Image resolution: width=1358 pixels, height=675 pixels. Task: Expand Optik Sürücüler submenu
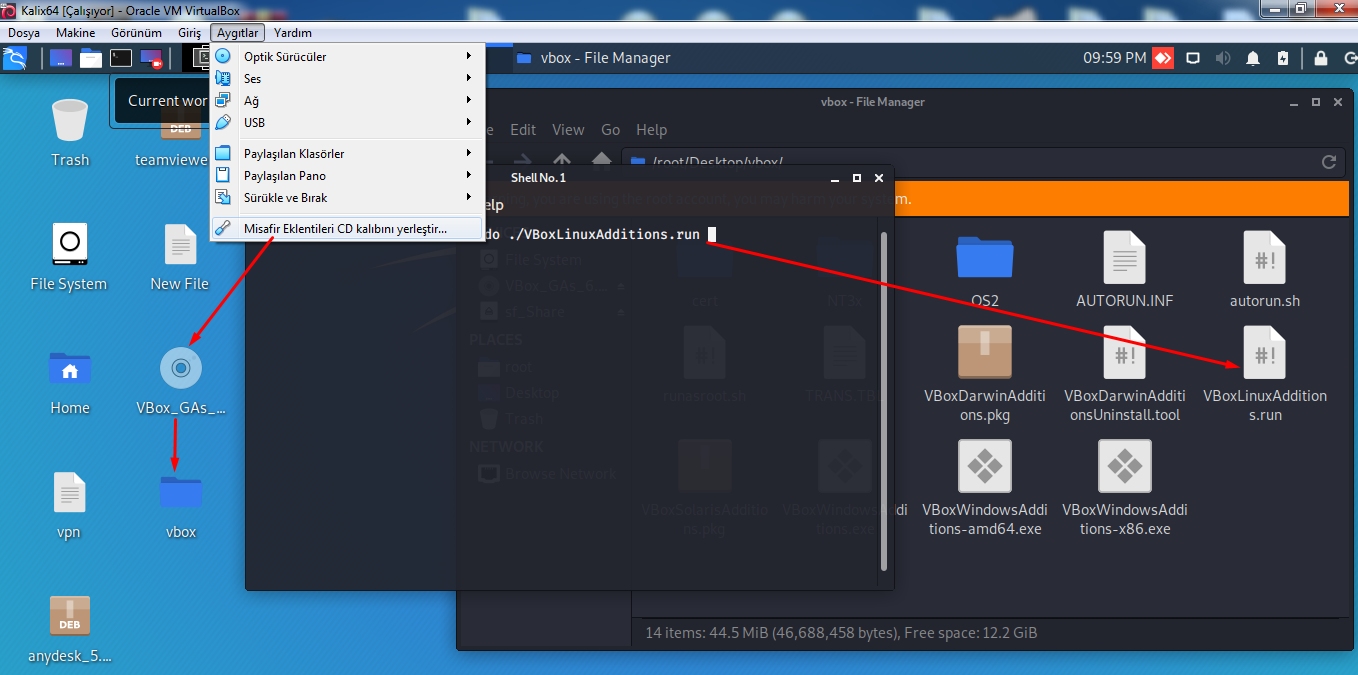click(347, 57)
